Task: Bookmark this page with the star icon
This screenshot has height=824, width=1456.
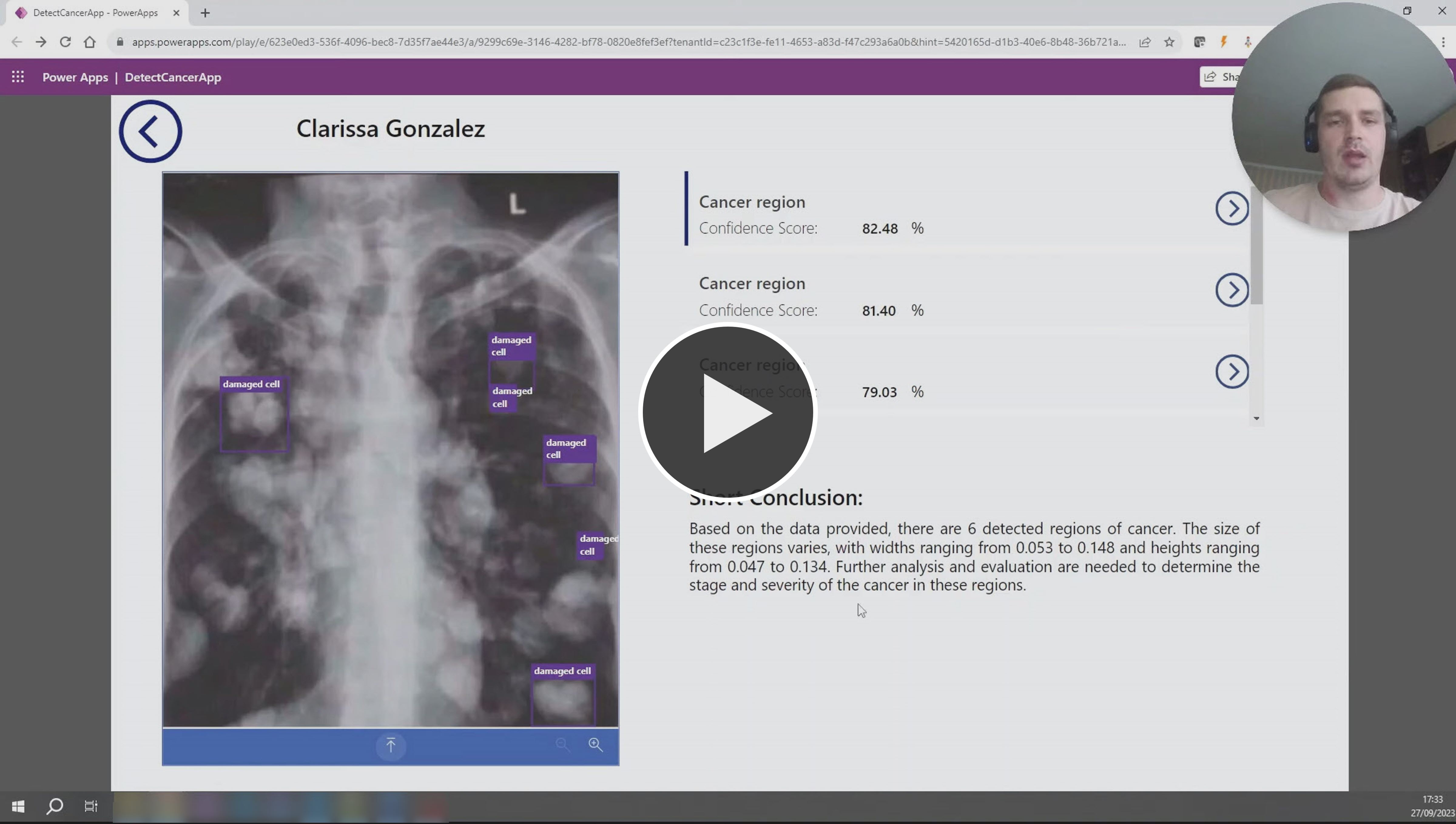Action: [x=1169, y=42]
